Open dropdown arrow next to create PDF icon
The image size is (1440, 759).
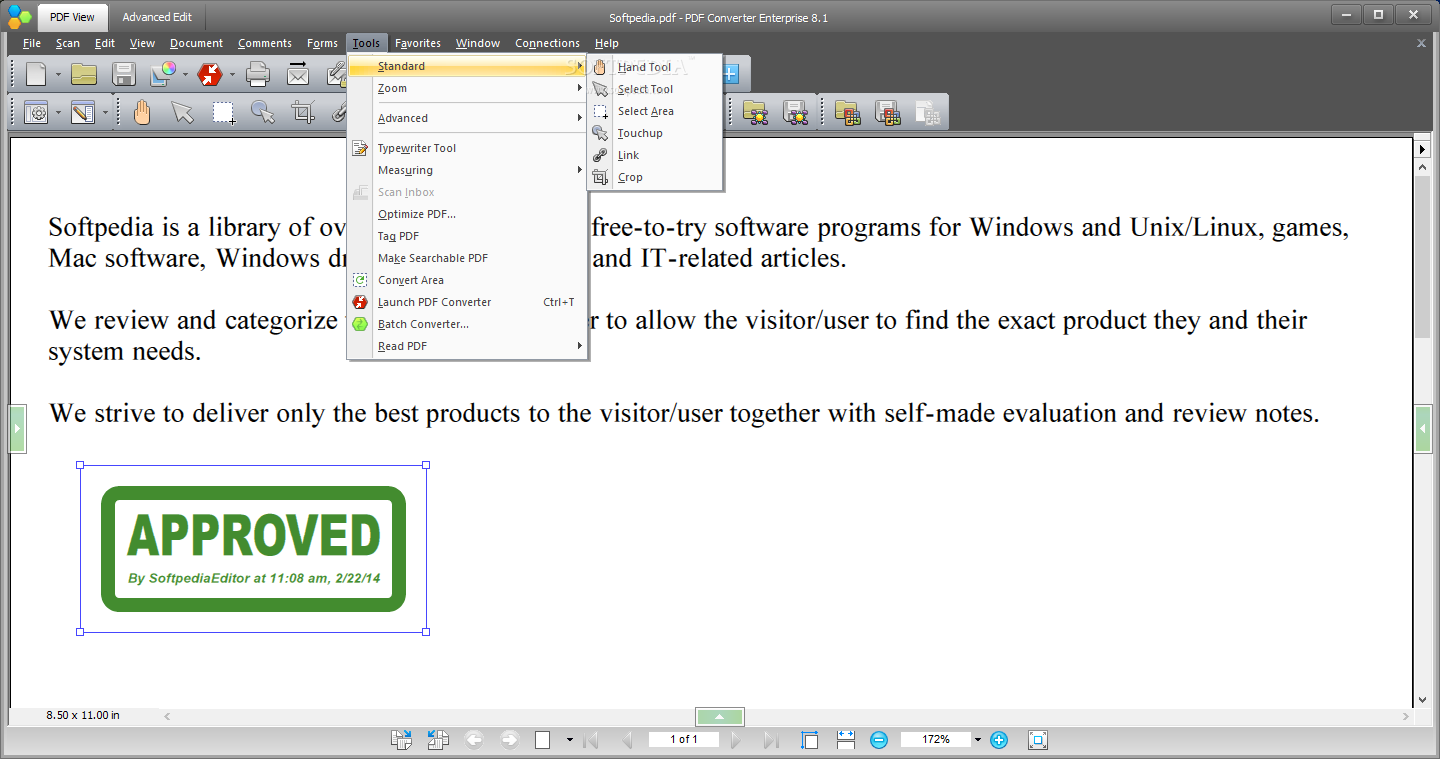point(185,74)
